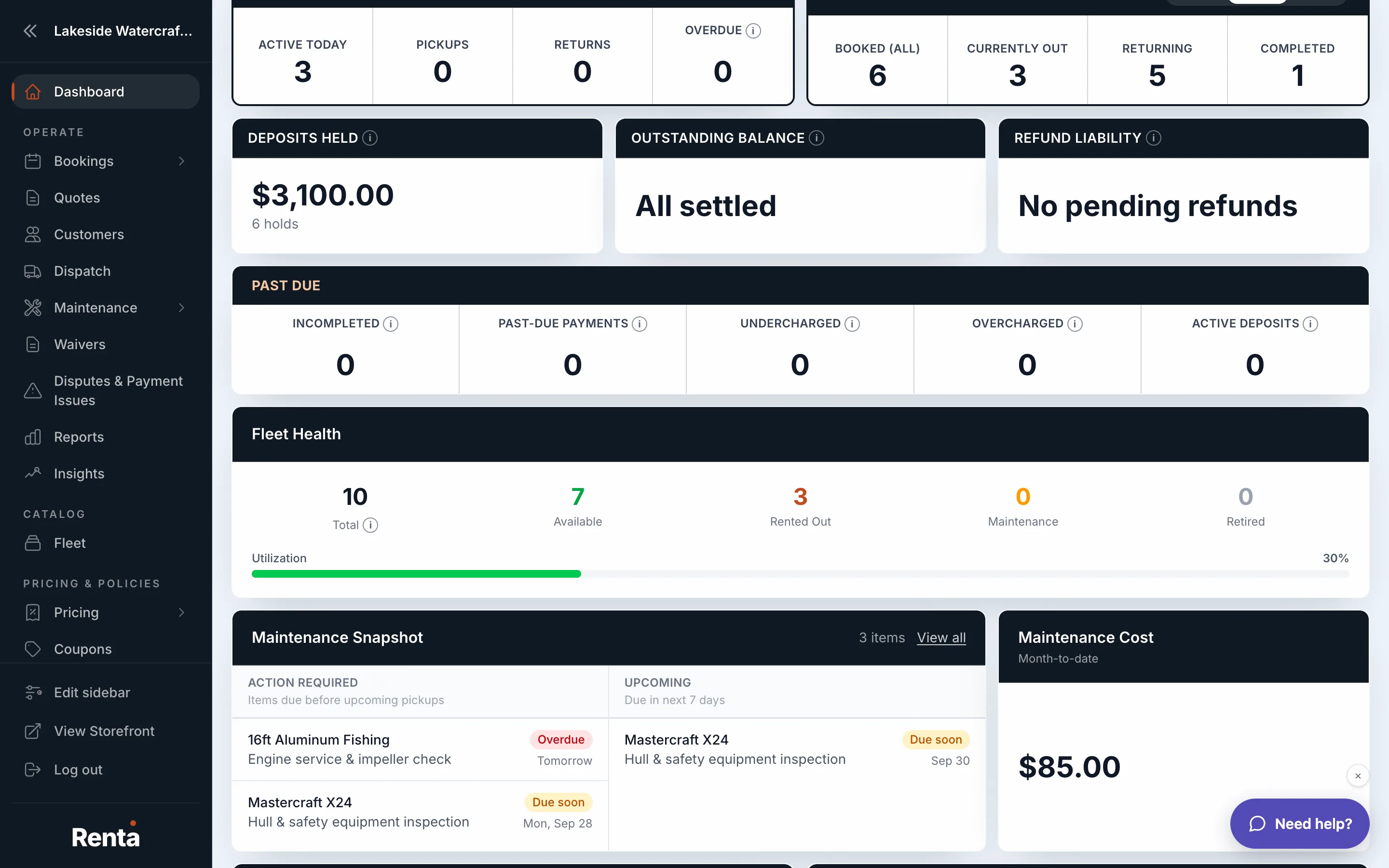This screenshot has width=1389, height=868.
Task: Collapse sidebar with double-chevron icon
Action: pos(30,31)
